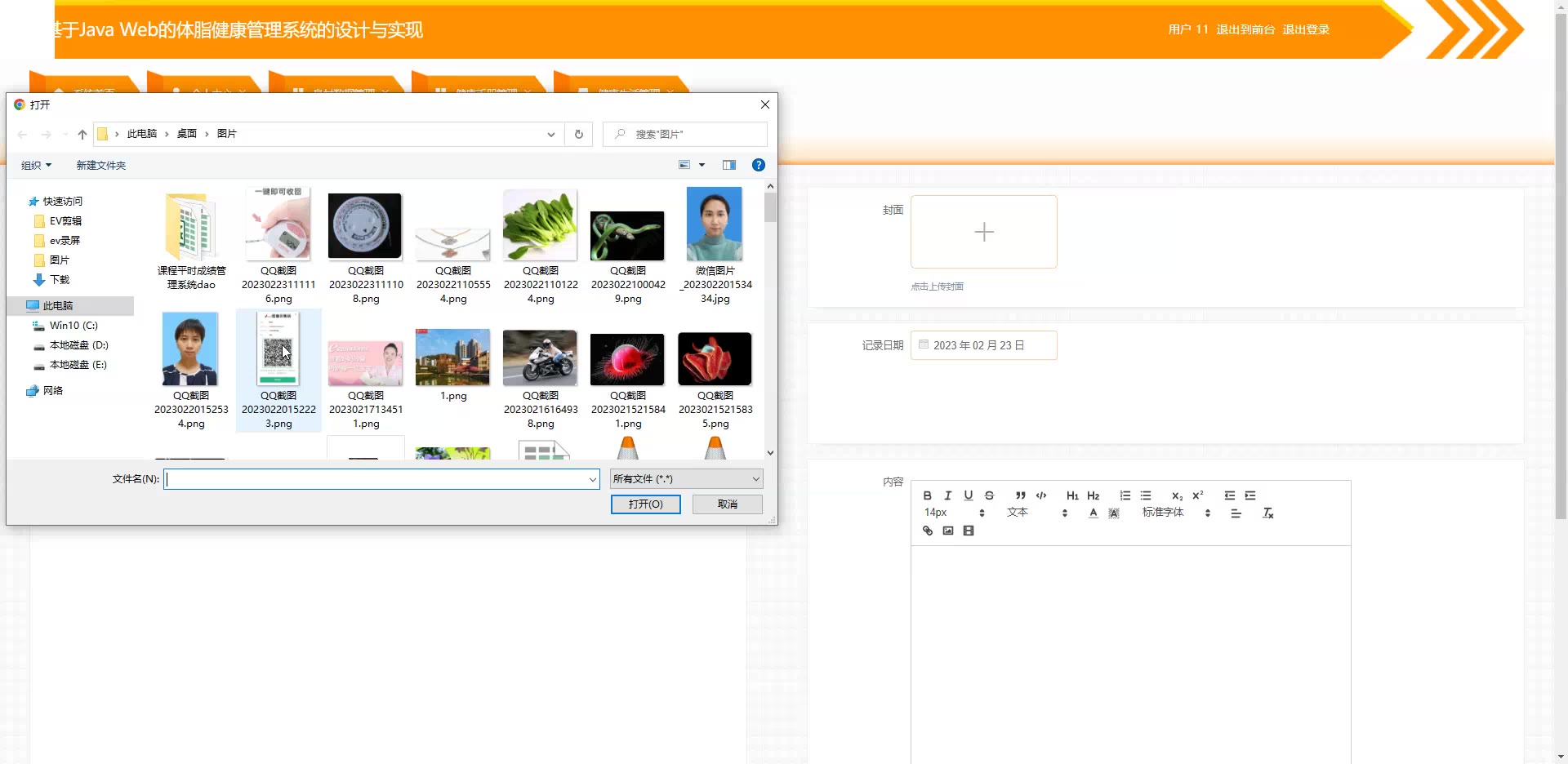Apply superscript formatting
The height and width of the screenshot is (764, 1568).
tap(1198, 495)
